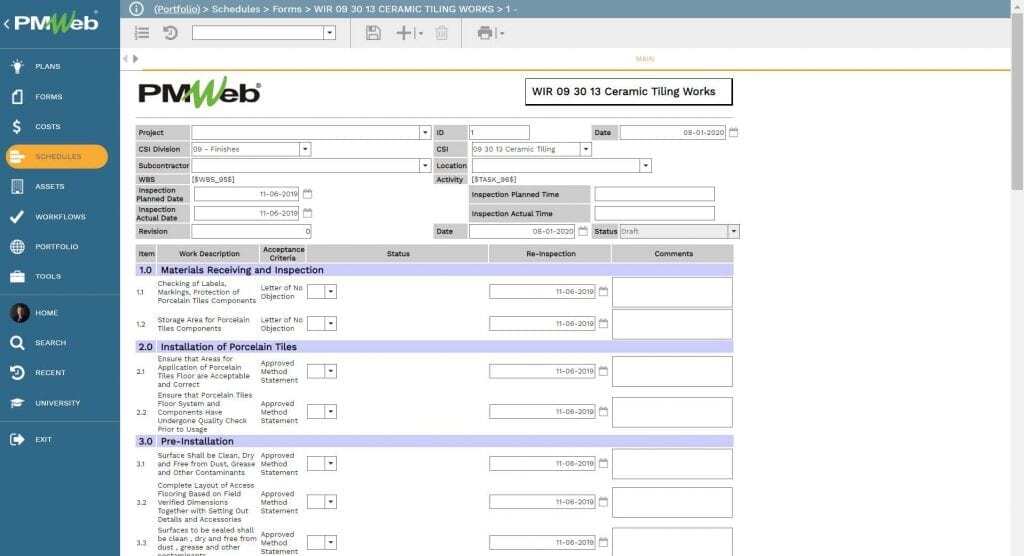Viewport: 1024px width, 556px height.
Task: Open calendar beside Date next to Status
Action: (x=583, y=231)
